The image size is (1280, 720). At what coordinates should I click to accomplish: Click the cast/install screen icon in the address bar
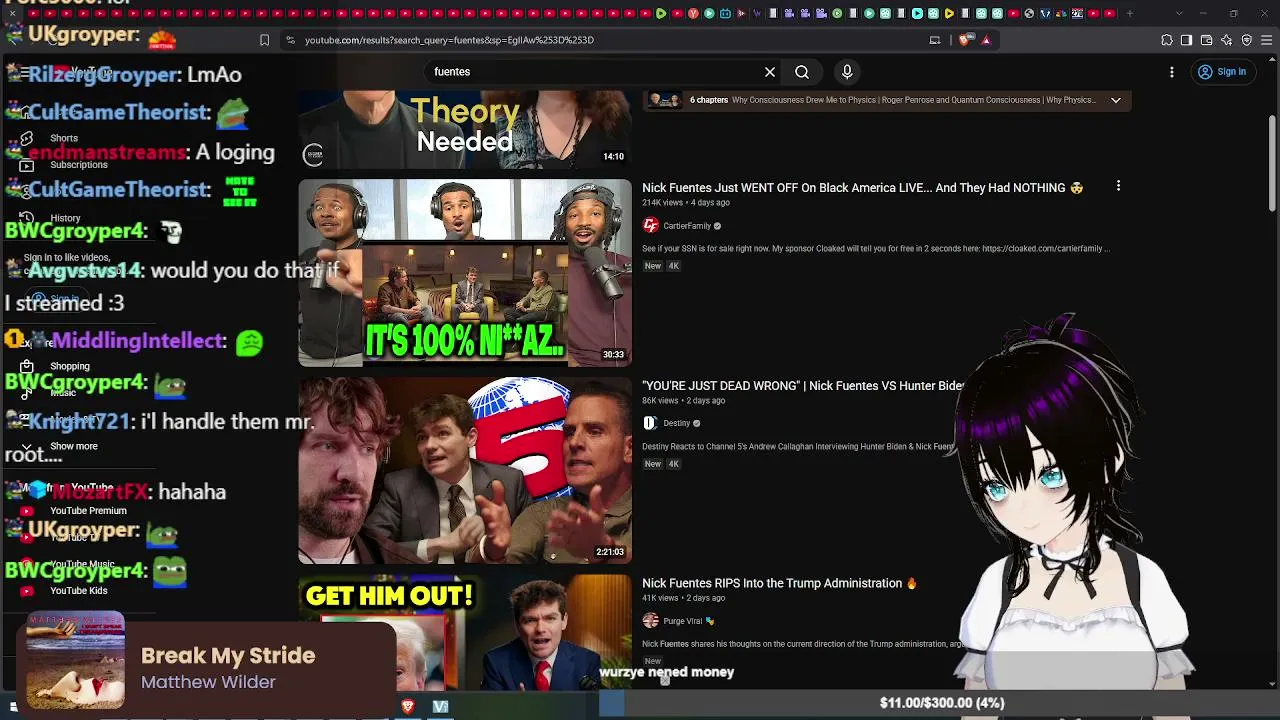935,40
